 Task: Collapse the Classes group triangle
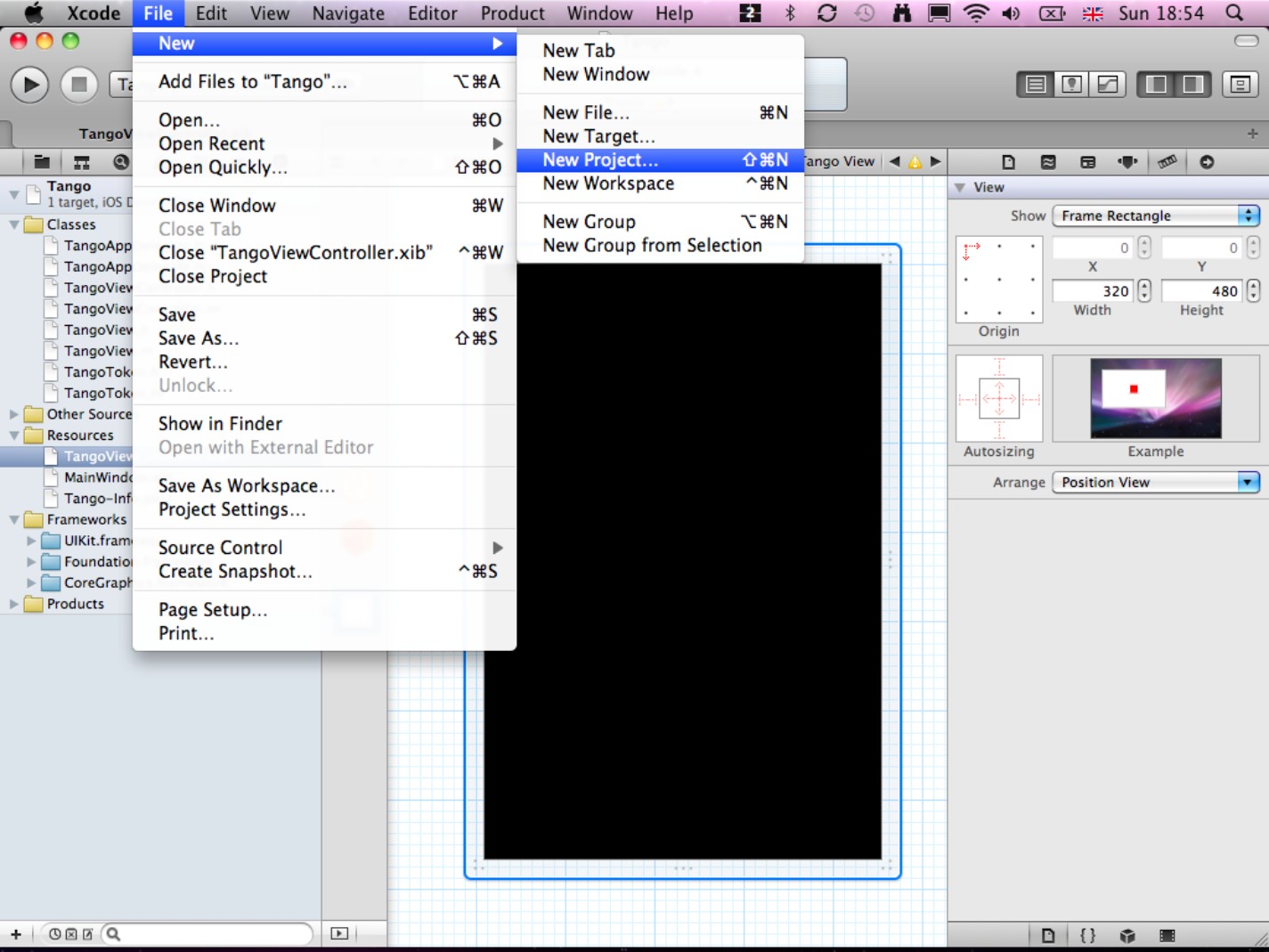14,224
